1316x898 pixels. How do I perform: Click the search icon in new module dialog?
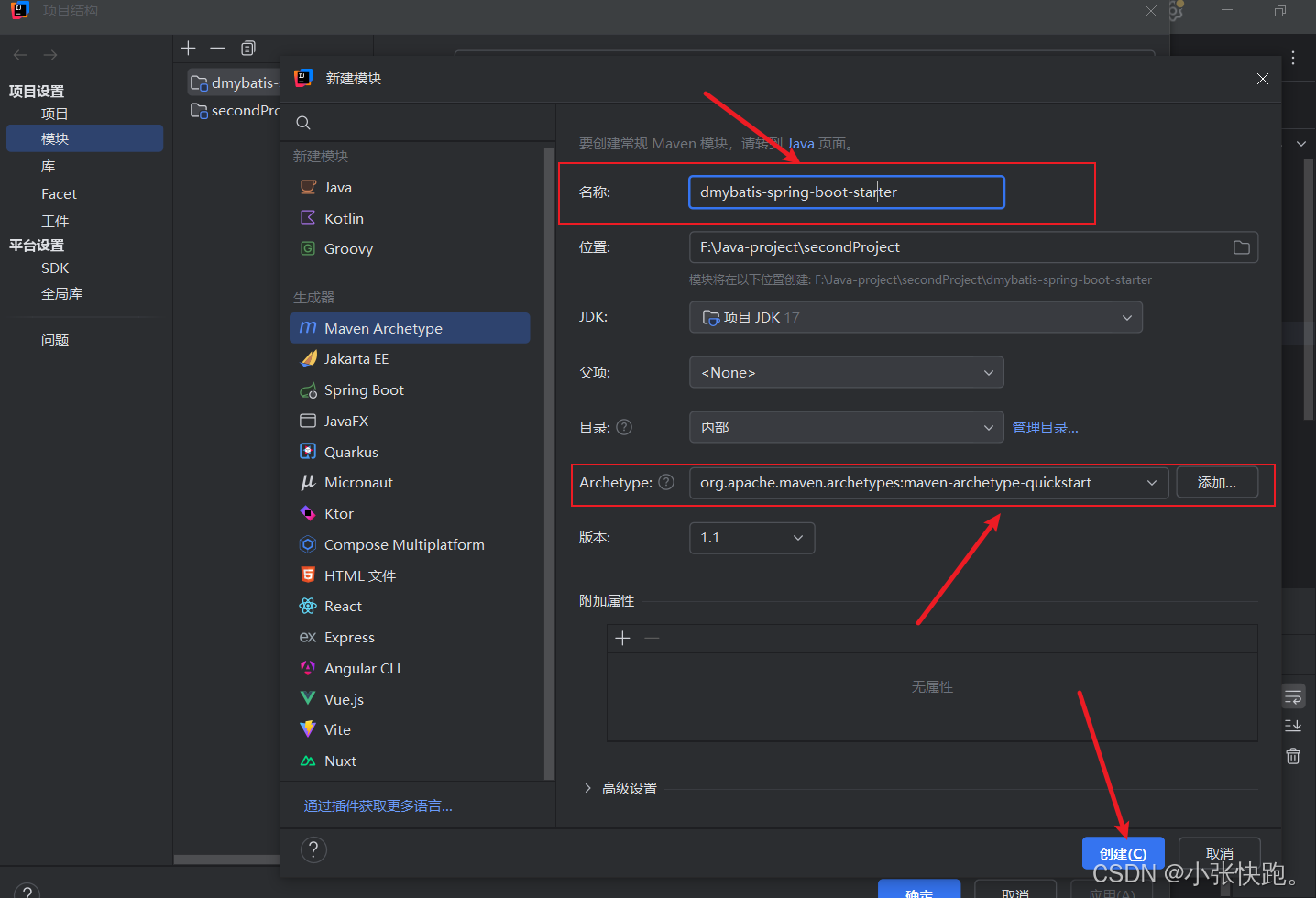(x=303, y=123)
